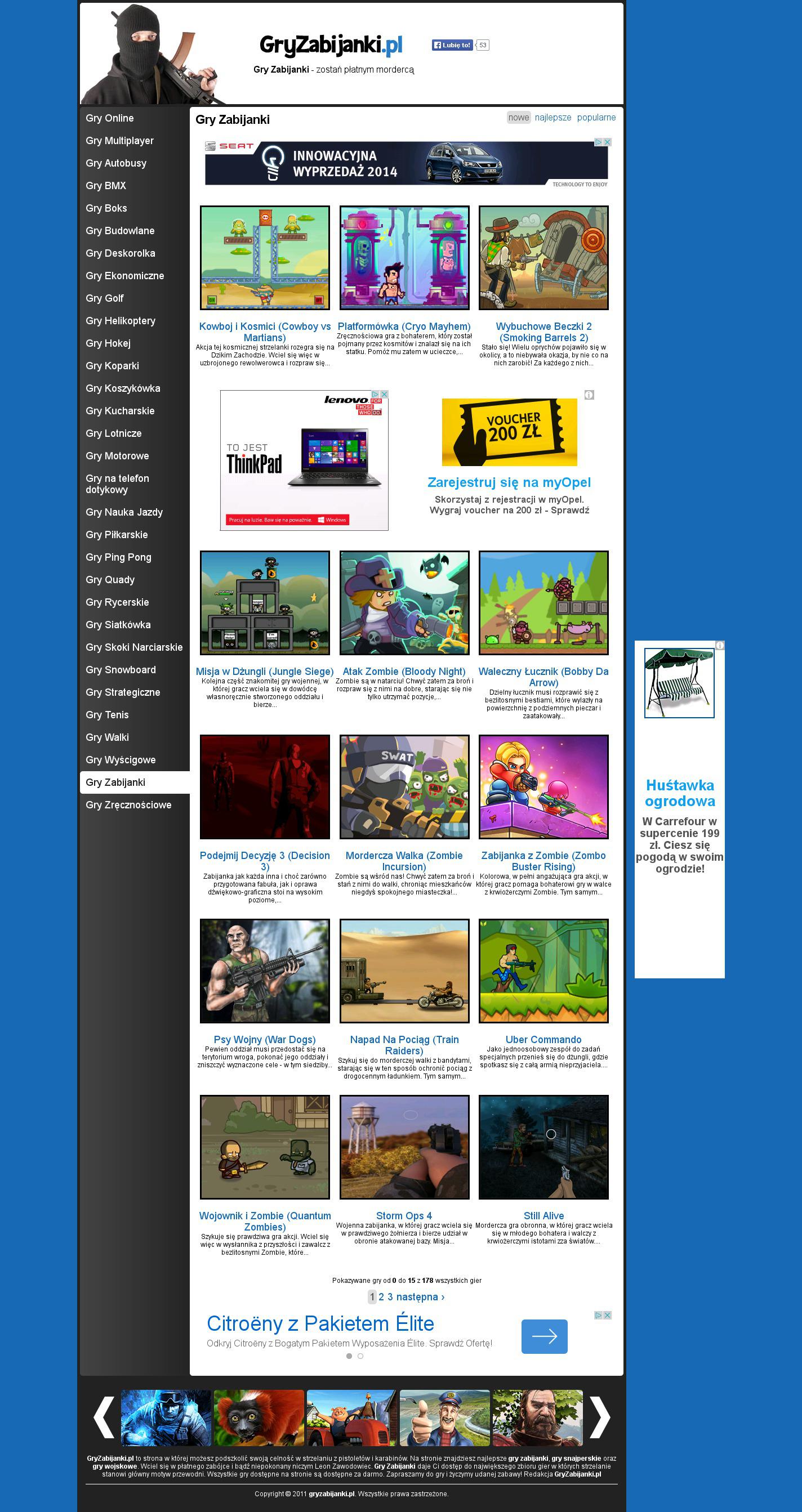
Task: Click the 'Atak Zombie (Bloody Night)' game thumbnail
Action: (404, 603)
